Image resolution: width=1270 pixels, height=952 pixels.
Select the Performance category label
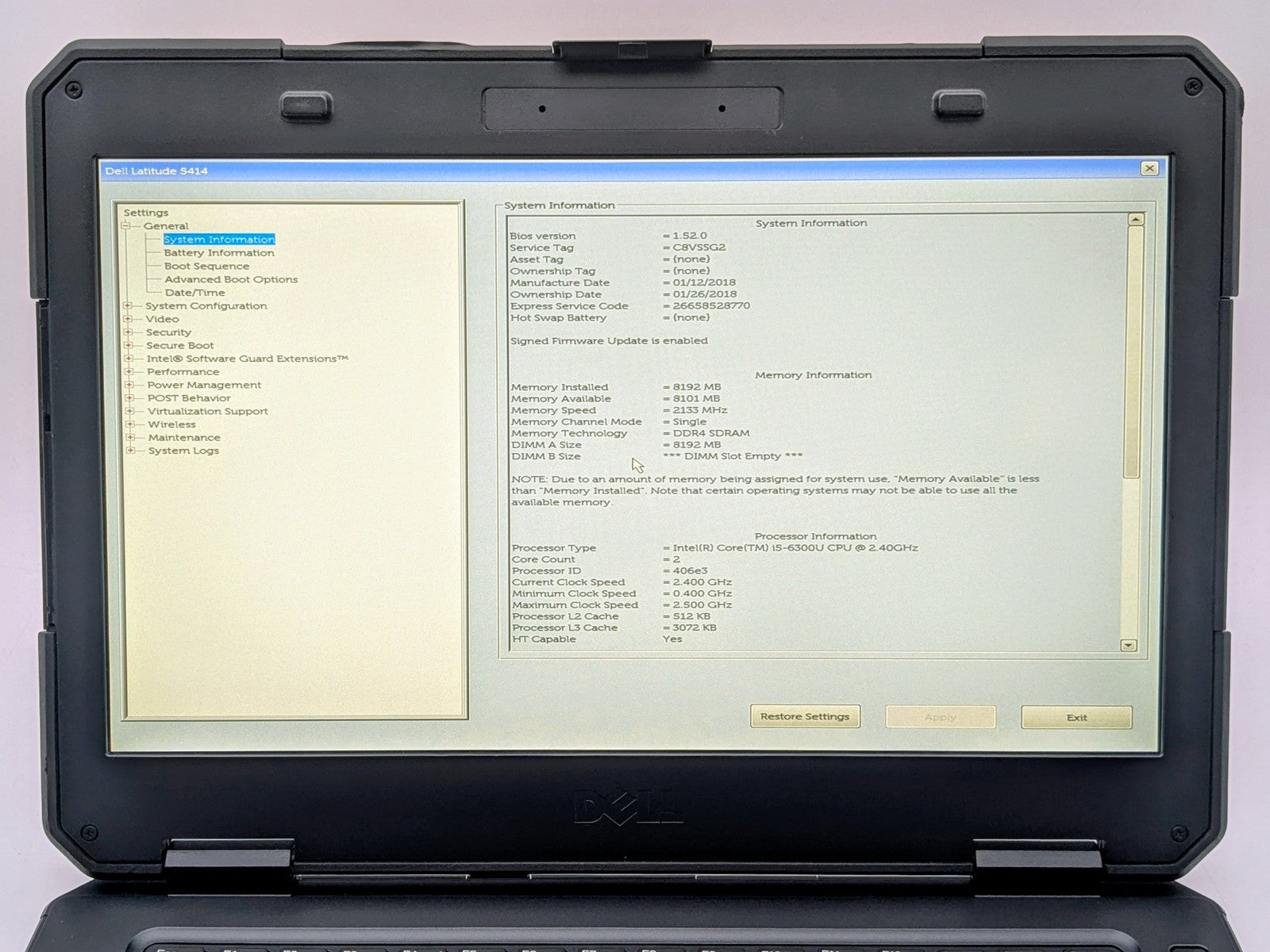coord(183,372)
